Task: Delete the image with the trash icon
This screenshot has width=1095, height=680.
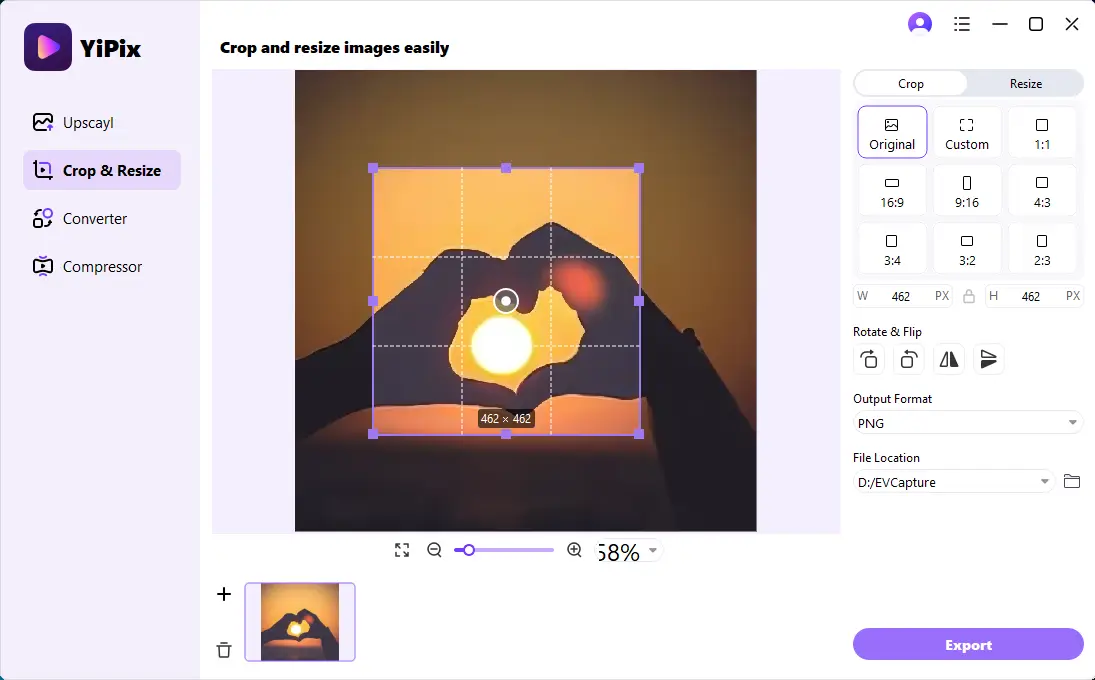Action: point(223,649)
